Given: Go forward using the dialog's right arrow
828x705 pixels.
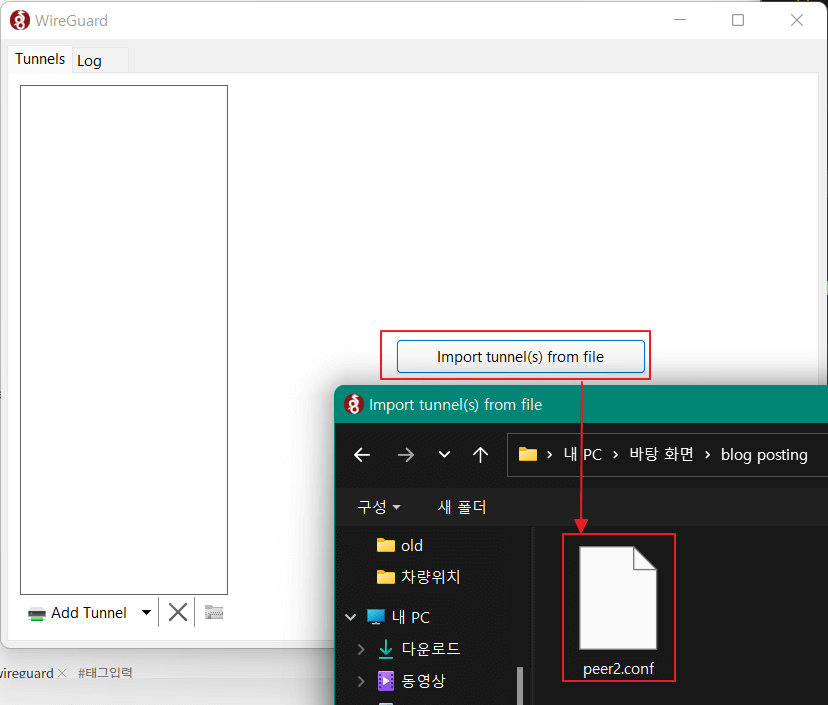Looking at the screenshot, I should pyautogui.click(x=406, y=455).
